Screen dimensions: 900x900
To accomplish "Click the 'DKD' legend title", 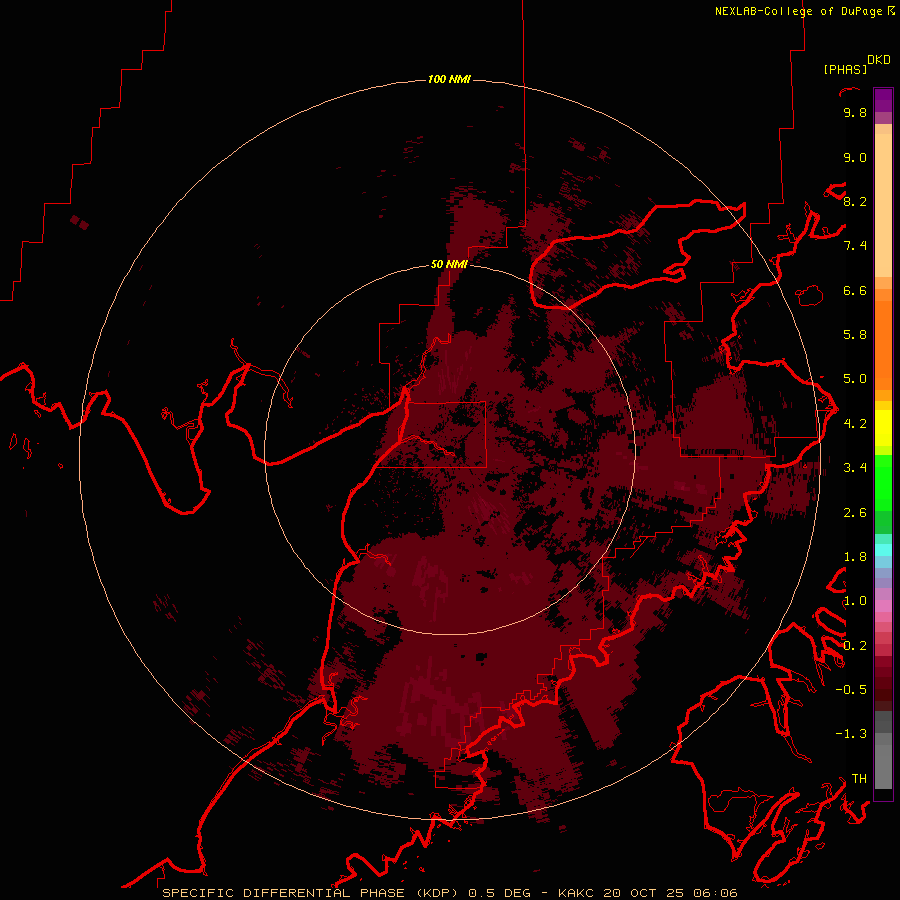I will 879,60.
